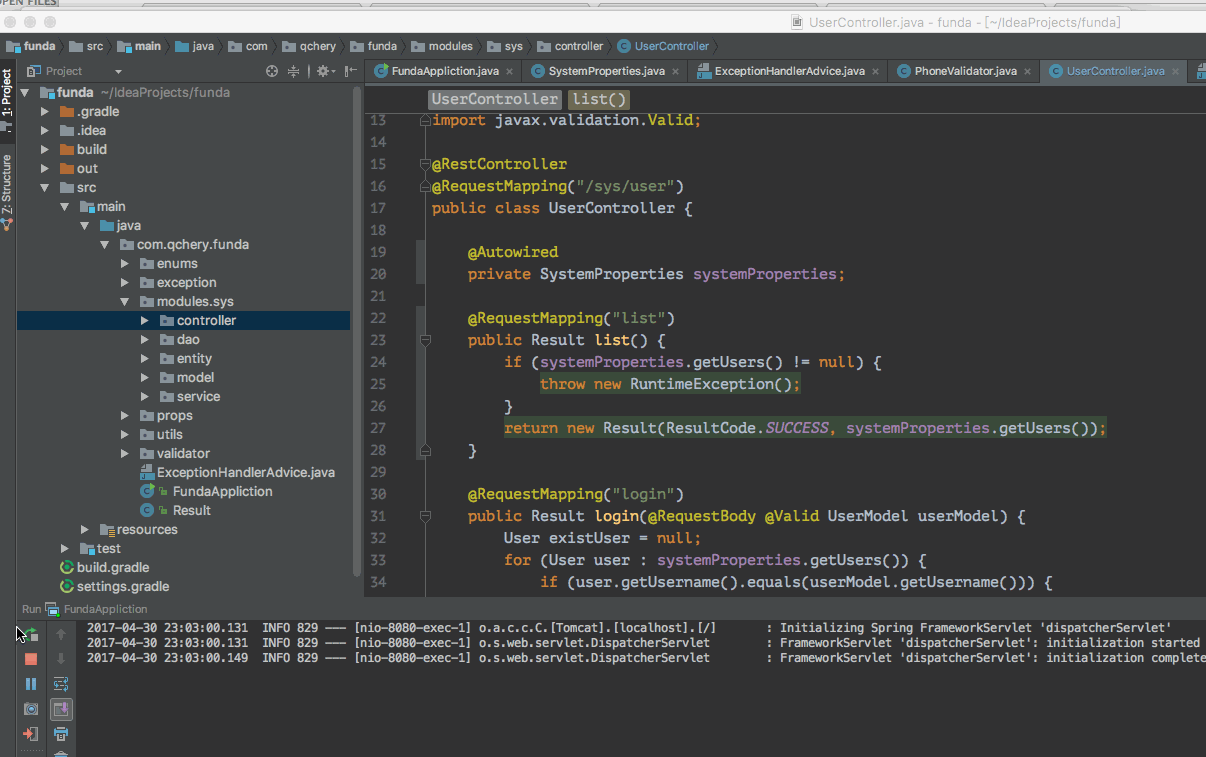This screenshot has height=757, width=1206.
Task: Fold the login method at line 31
Action: [x=425, y=516]
